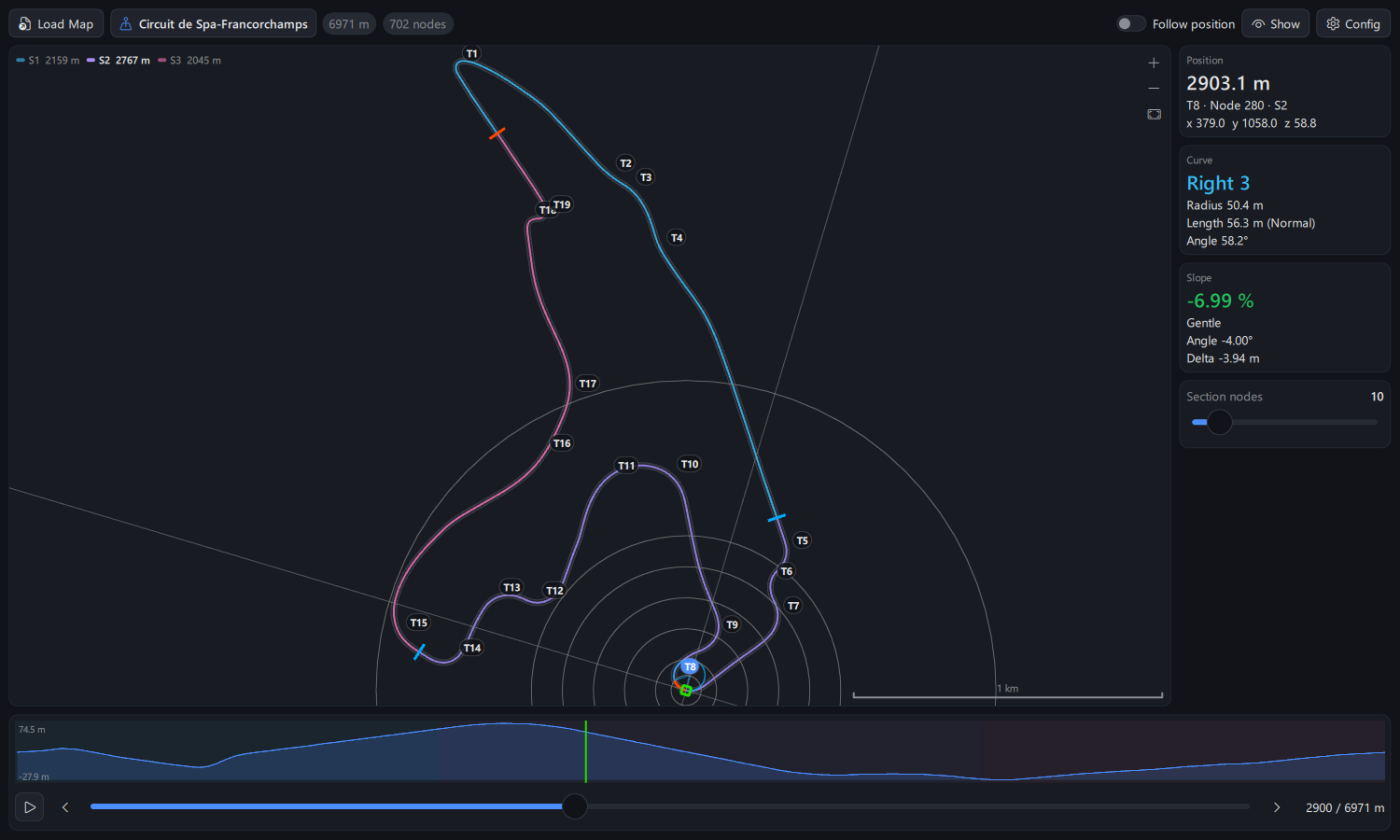Click the T1 turn marker
1400x840 pixels.
[472, 53]
